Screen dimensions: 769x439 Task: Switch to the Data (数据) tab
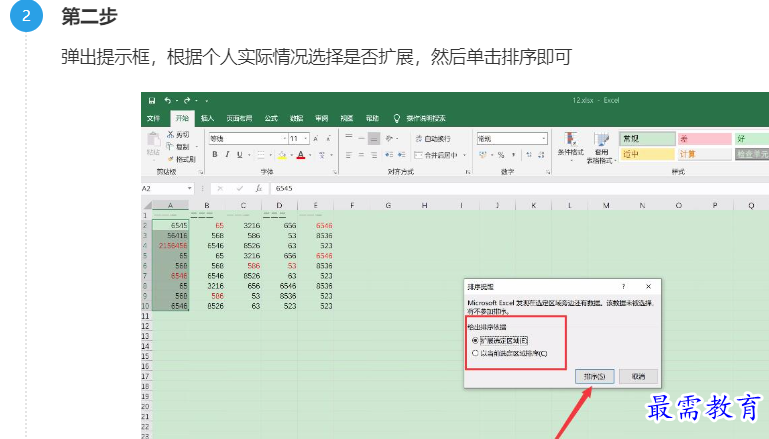[x=296, y=118]
